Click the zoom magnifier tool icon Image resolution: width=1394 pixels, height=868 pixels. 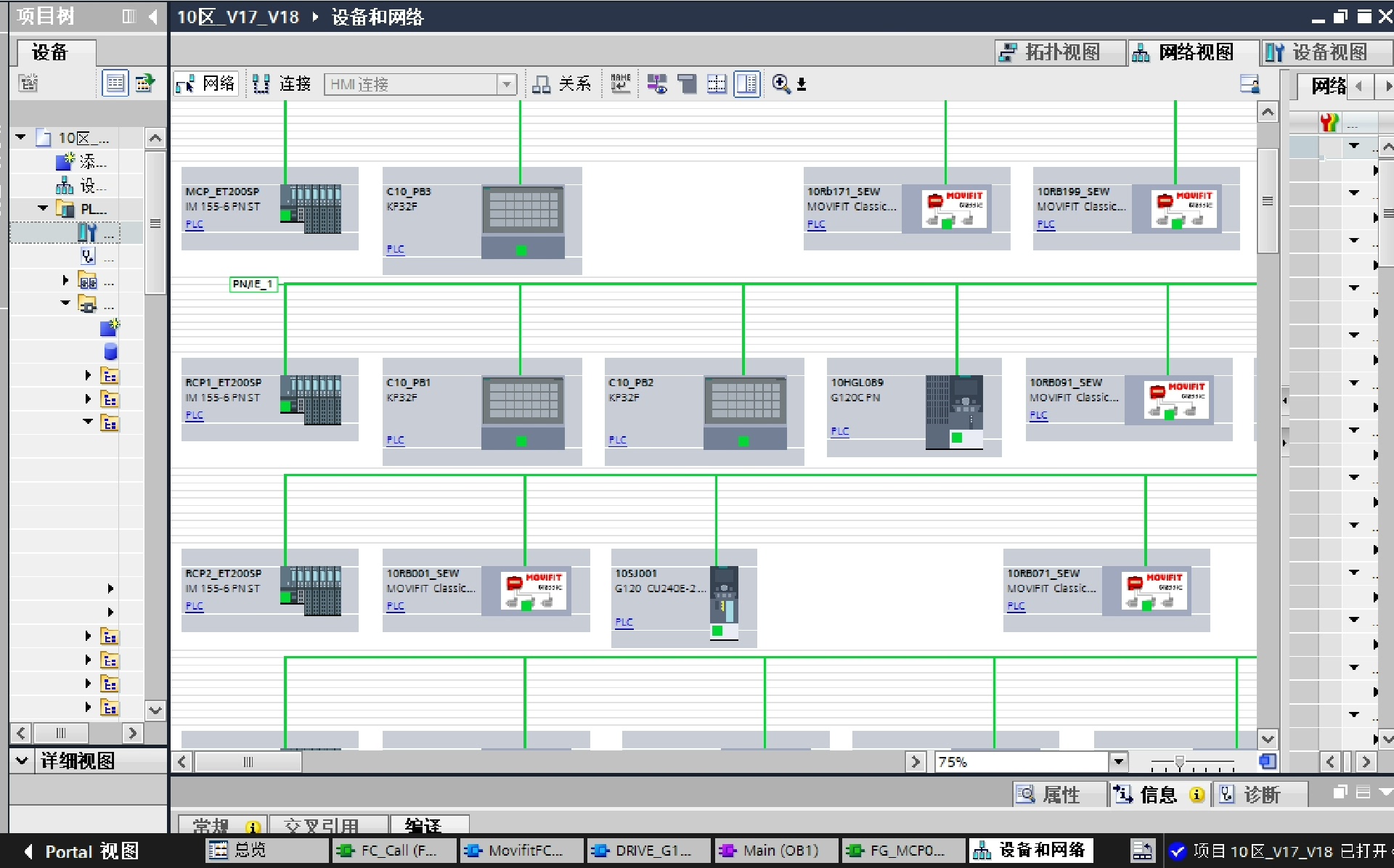780,84
